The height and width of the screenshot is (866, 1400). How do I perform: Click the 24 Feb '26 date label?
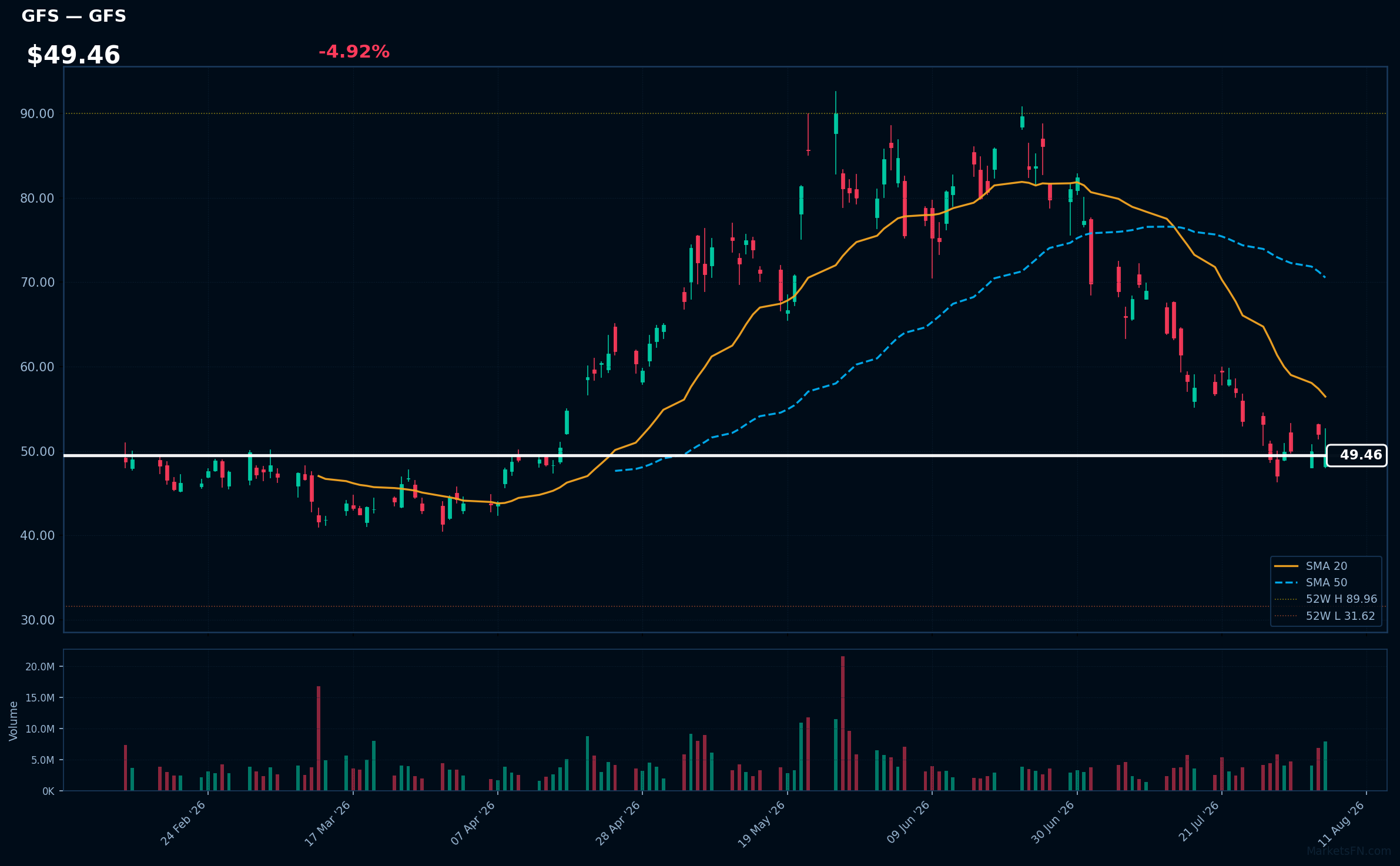183,823
